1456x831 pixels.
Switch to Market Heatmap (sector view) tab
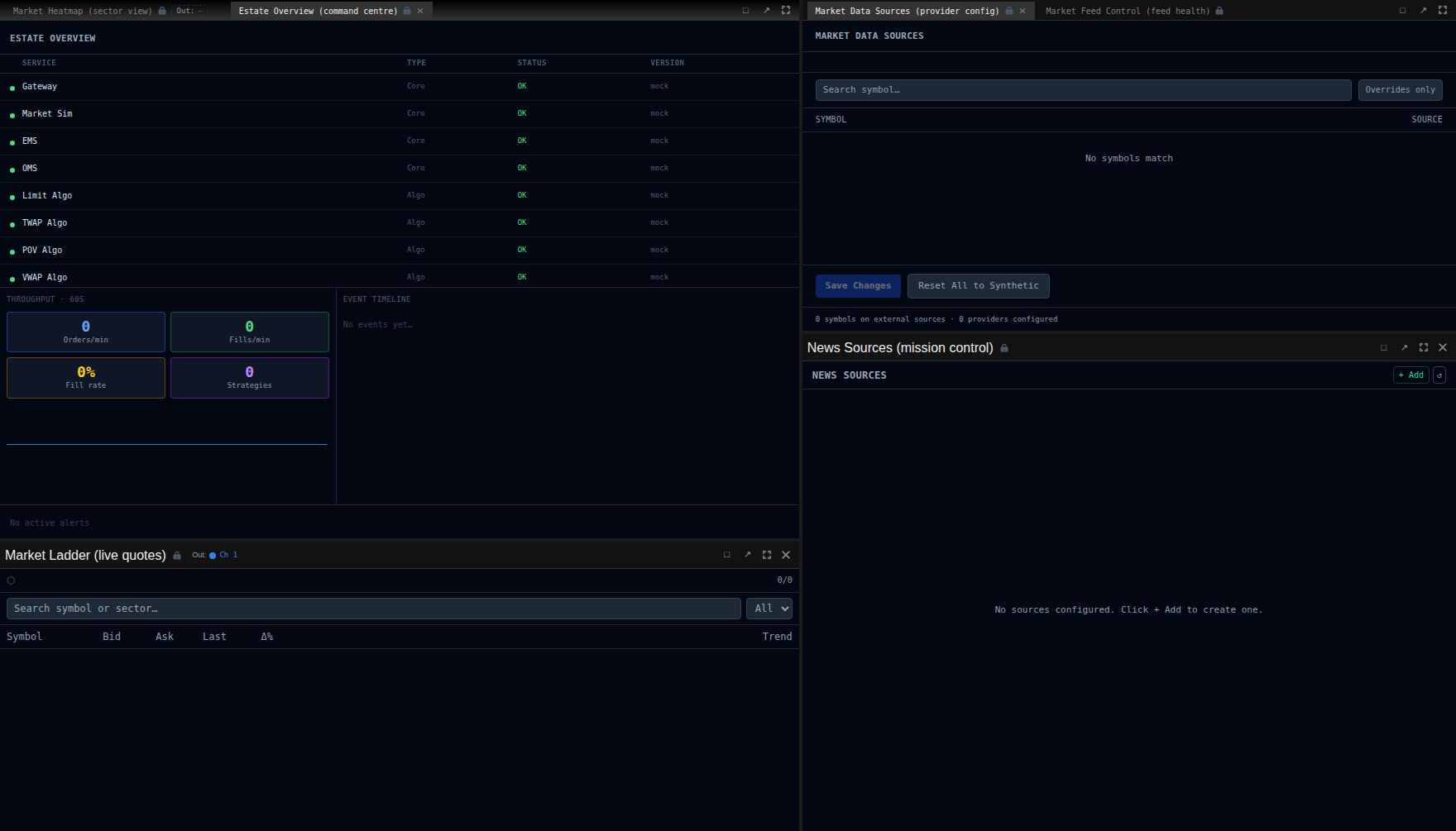(82, 11)
